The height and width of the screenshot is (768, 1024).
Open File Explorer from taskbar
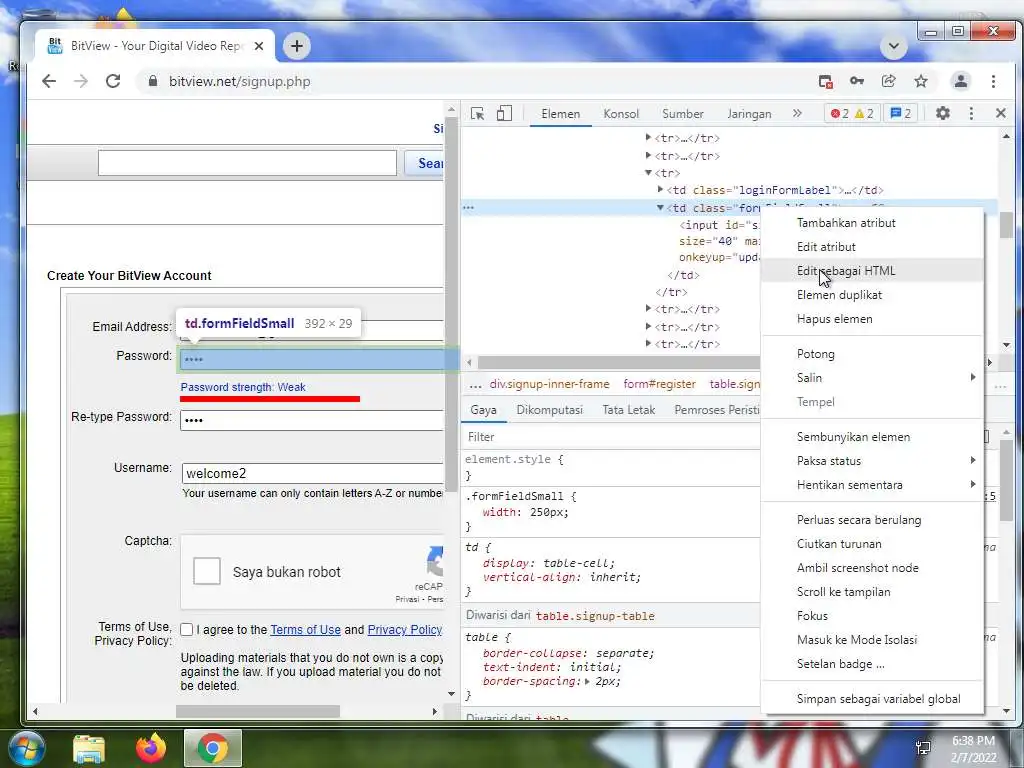pyautogui.click(x=89, y=748)
